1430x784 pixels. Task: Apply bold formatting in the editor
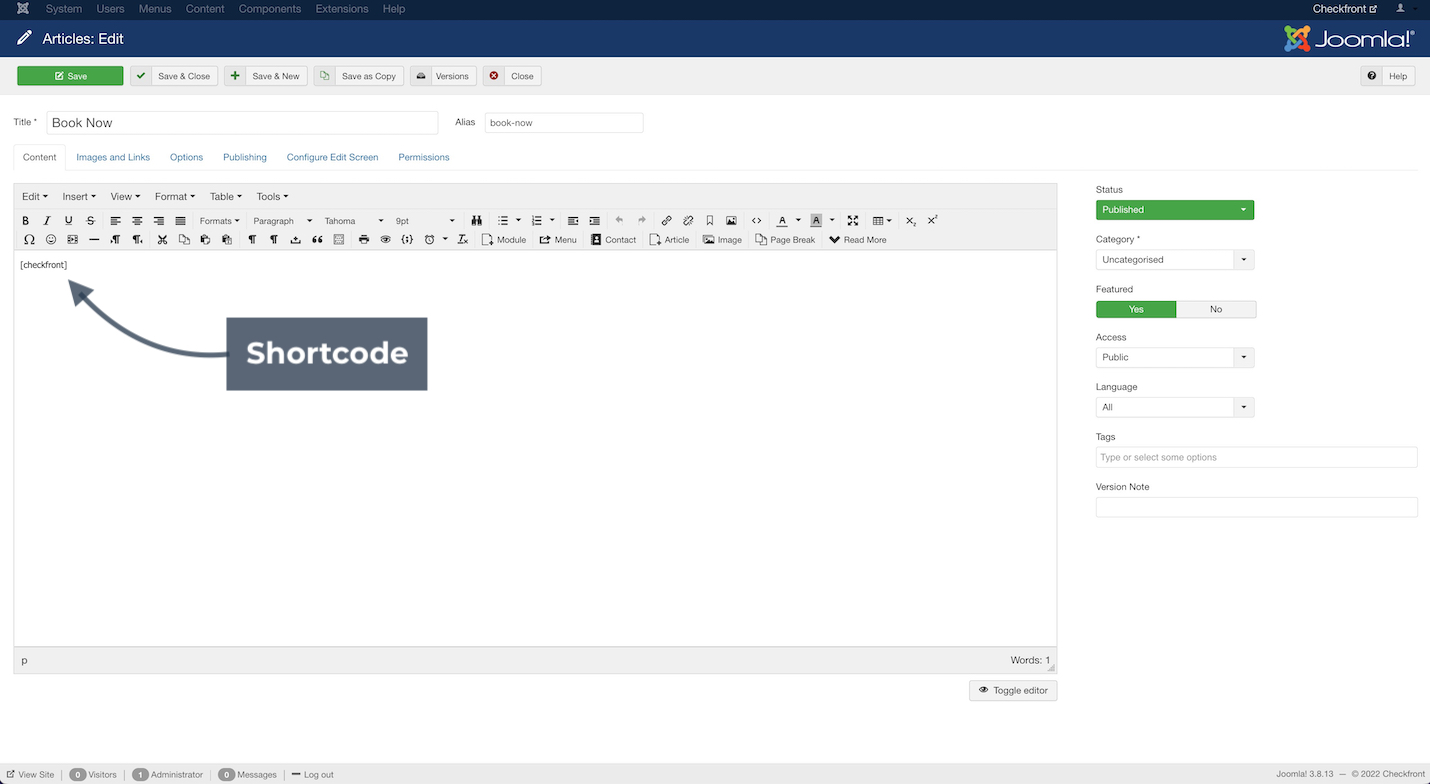pos(26,221)
